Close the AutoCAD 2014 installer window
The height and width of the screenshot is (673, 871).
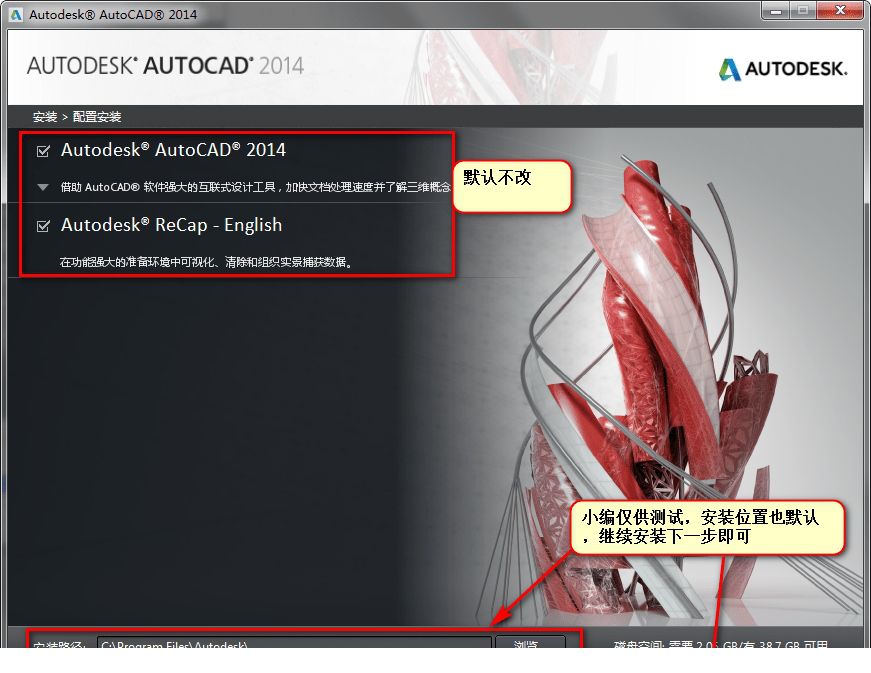[840, 11]
